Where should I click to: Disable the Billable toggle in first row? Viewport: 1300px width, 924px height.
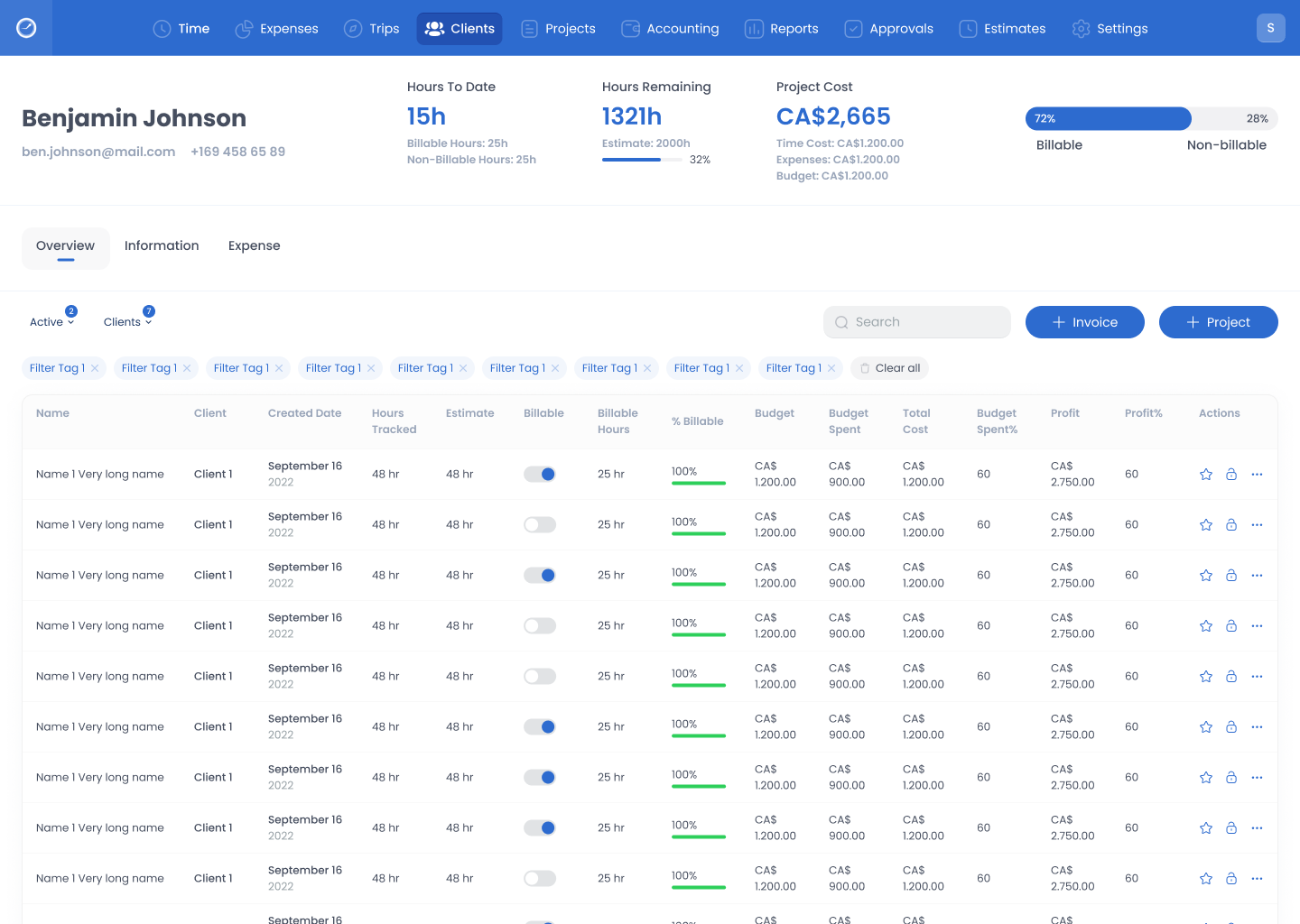tap(540, 475)
